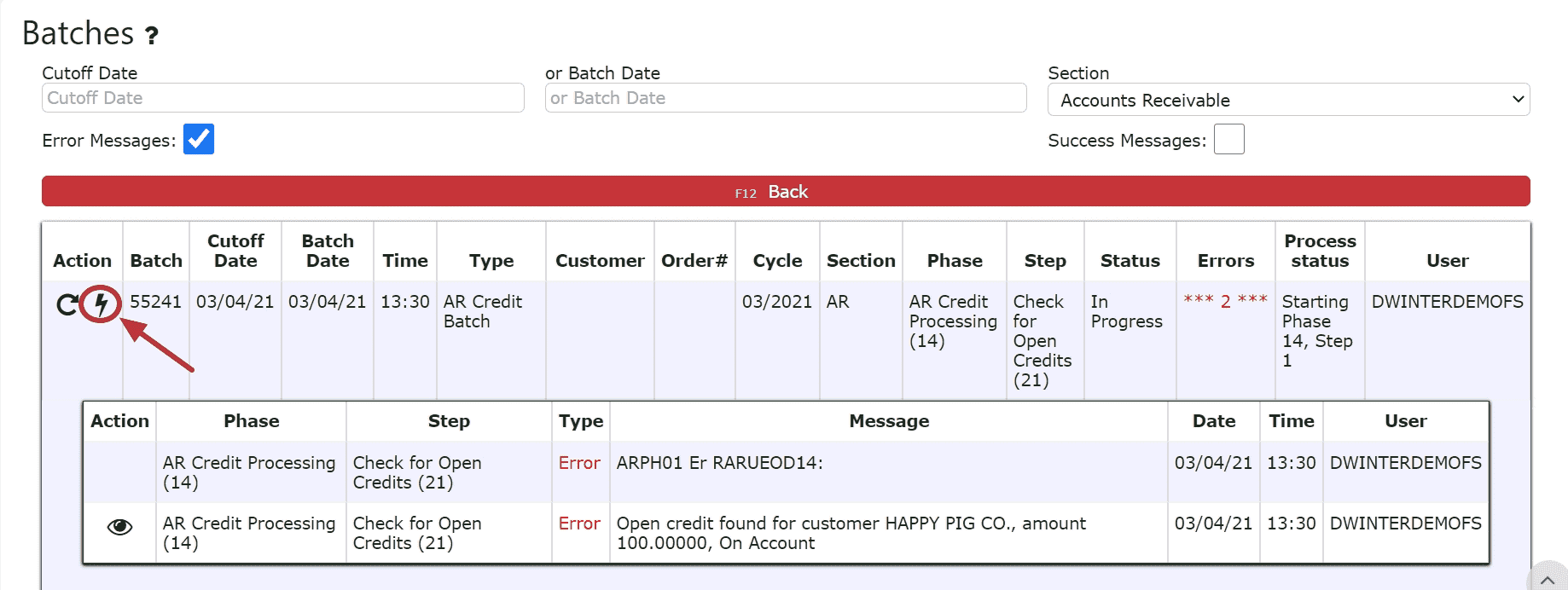This screenshot has width=1568, height=590.
Task: Click the 03/2021 cycle cell
Action: [x=777, y=302]
